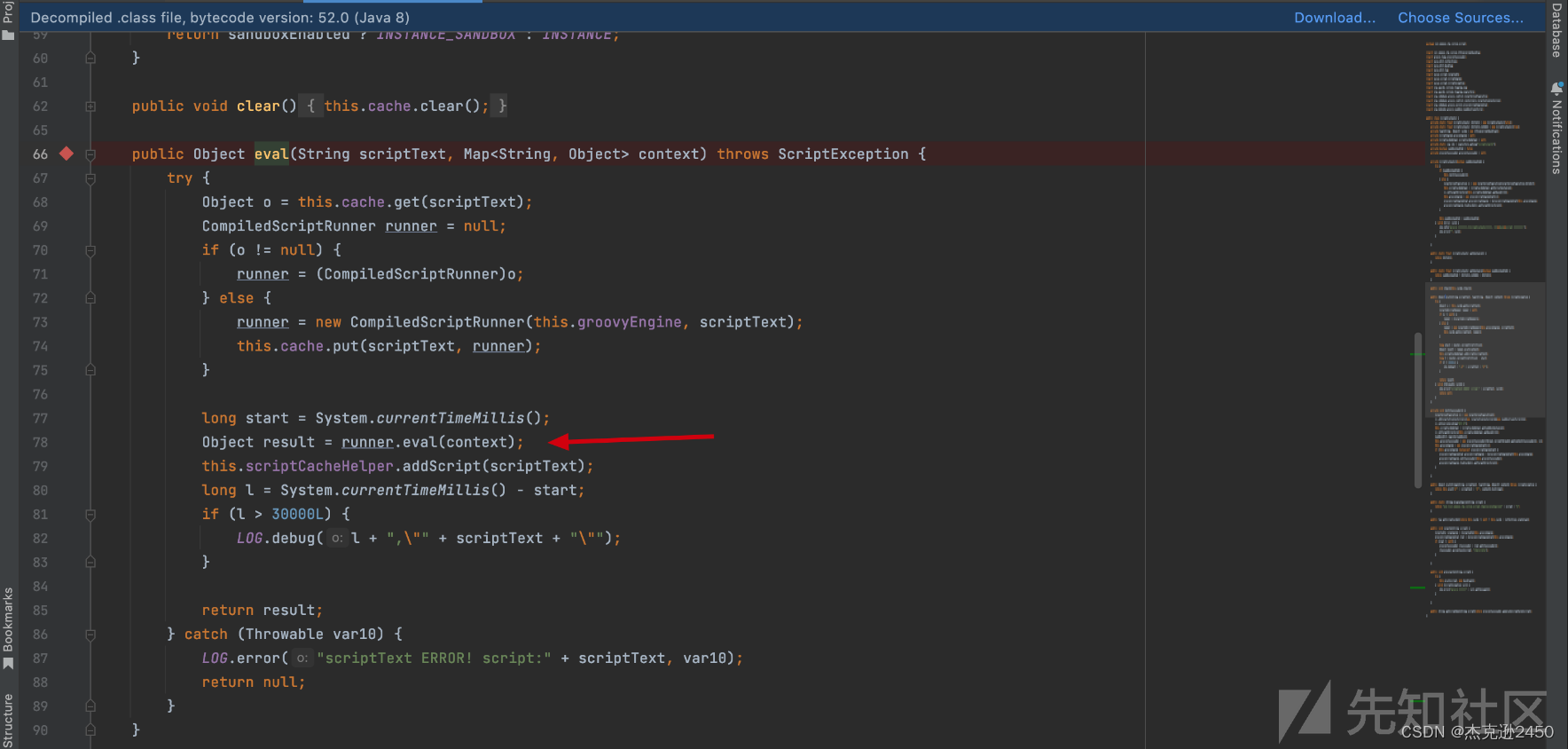Click the ScriptException text on line 66
Image resolution: width=1568 pixels, height=749 pixels.
coord(843,154)
